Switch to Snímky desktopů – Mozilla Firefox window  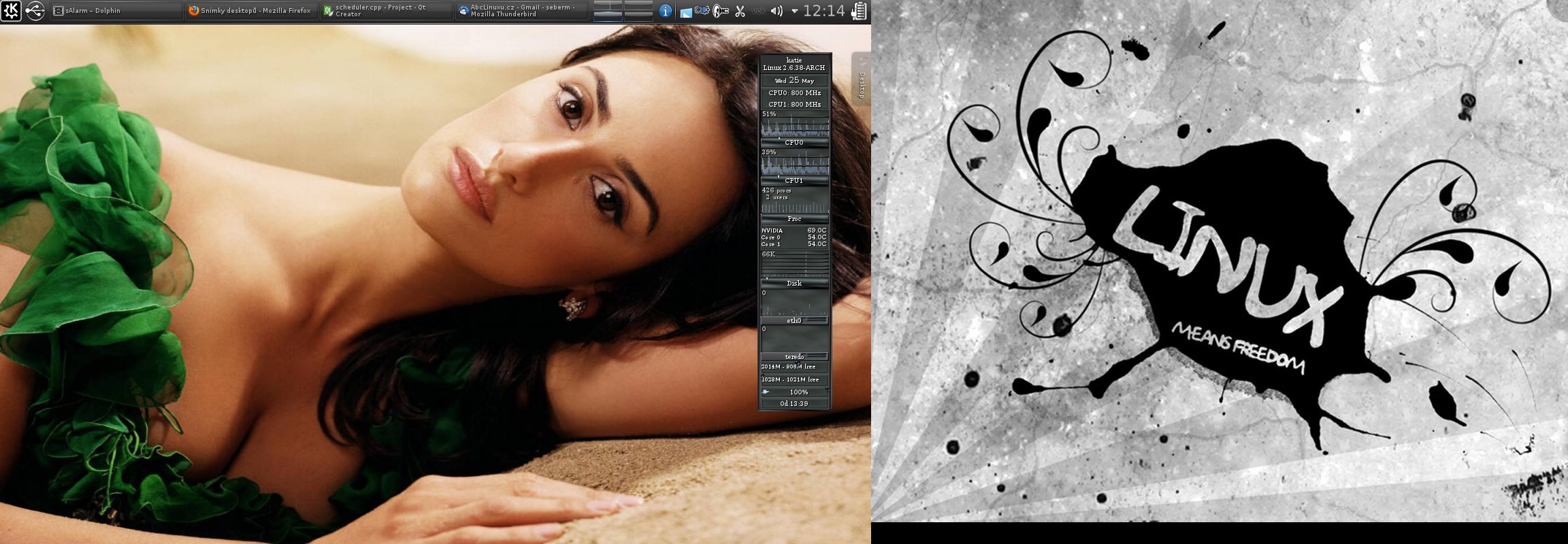[252, 11]
